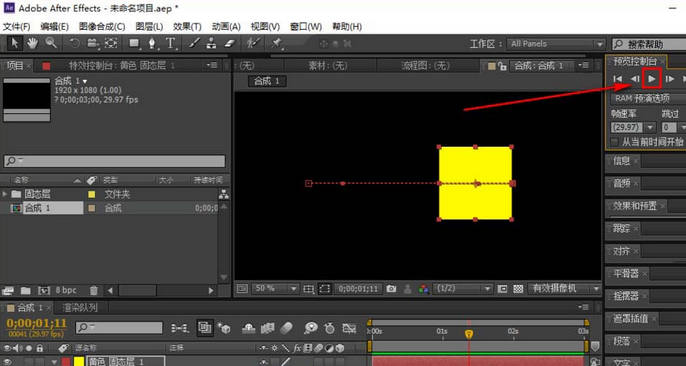686x366 pixels.
Task: Toggle the draft 3D icon in the timeline
Action: 224,328
